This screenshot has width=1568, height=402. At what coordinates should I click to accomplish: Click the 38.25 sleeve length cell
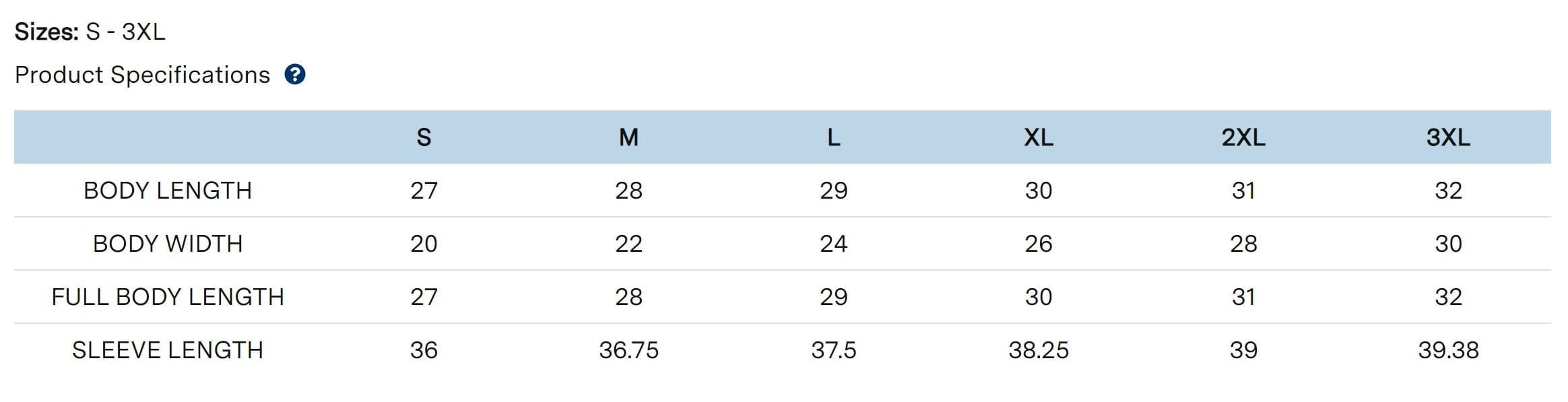1038,350
